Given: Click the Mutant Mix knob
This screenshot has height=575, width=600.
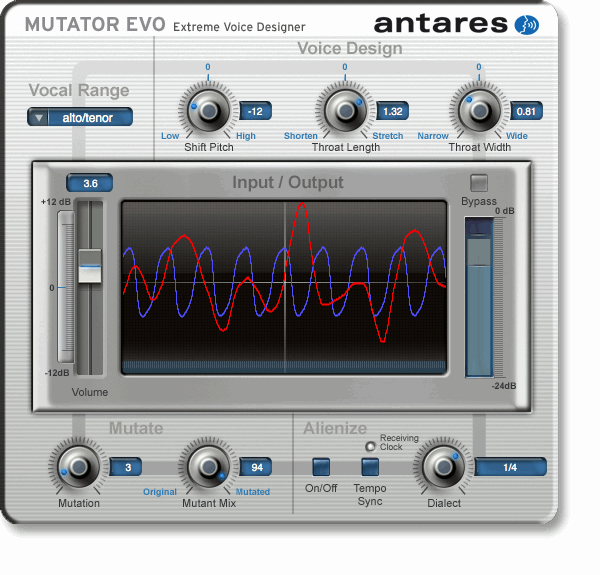Looking at the screenshot, I should (x=208, y=467).
